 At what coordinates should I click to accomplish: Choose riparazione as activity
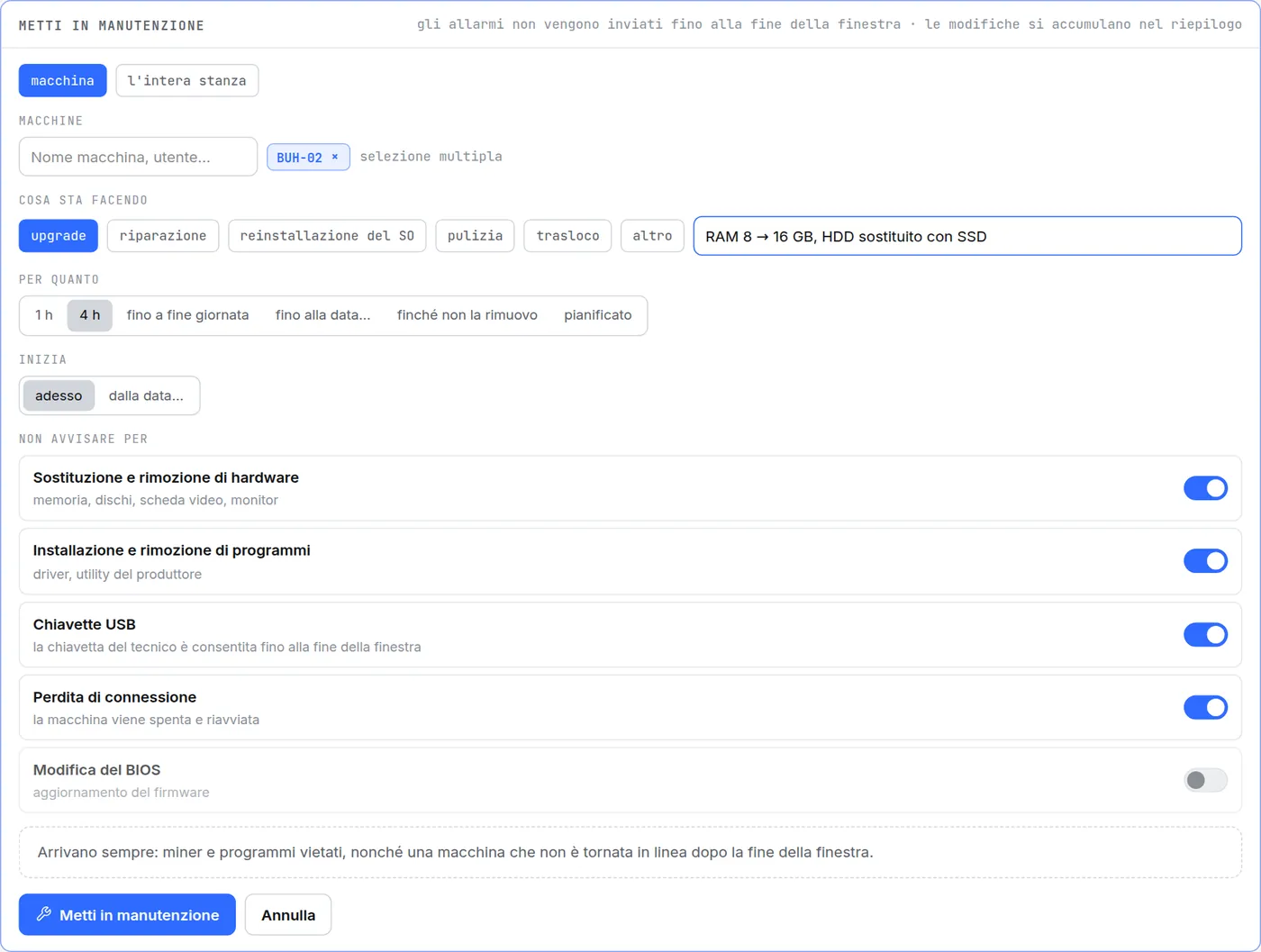[x=163, y=236]
